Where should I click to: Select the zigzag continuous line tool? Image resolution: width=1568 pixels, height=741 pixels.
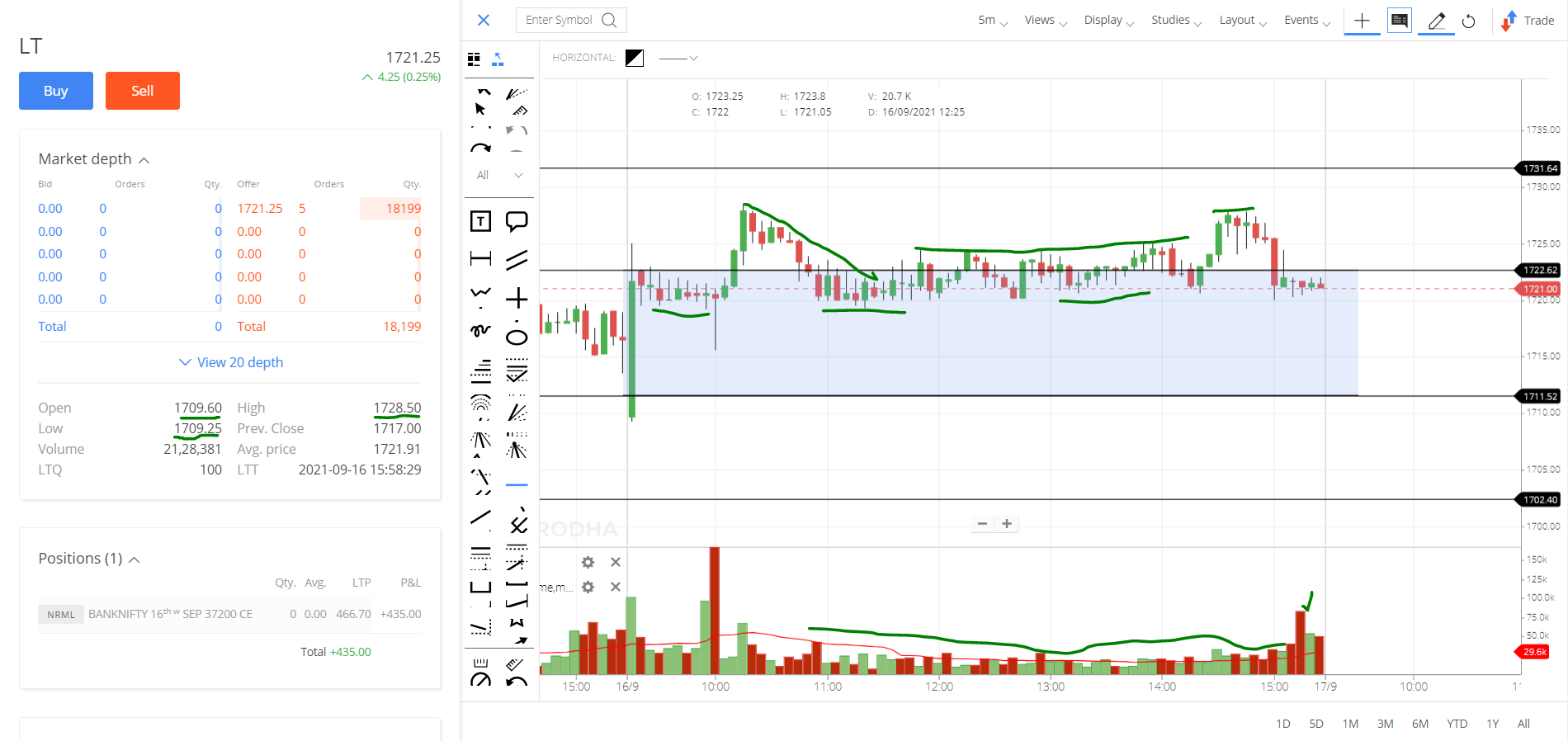click(480, 293)
